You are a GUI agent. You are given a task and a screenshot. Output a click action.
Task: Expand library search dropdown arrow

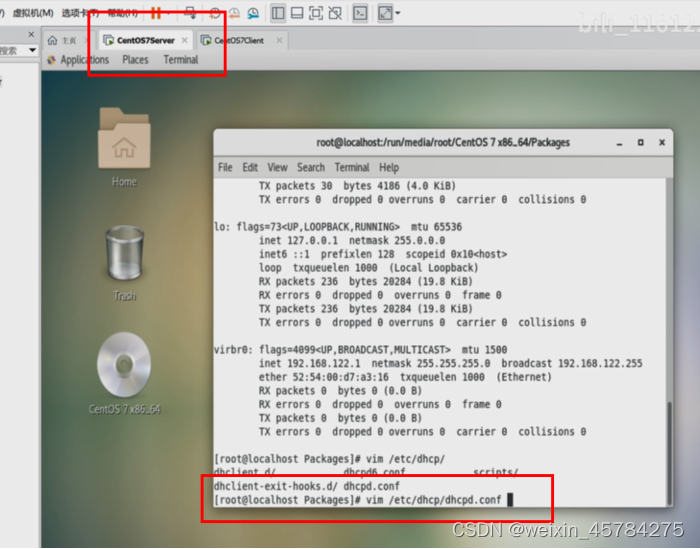click(32, 50)
